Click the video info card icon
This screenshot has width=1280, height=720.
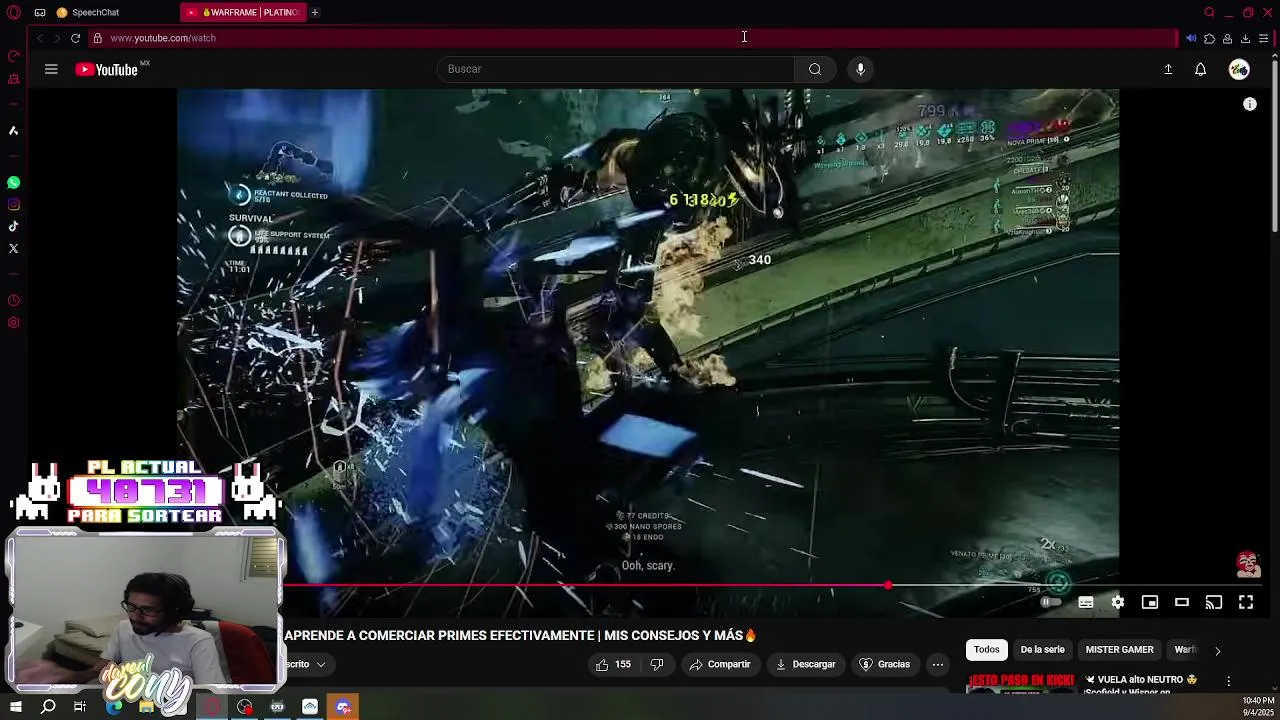1249,104
